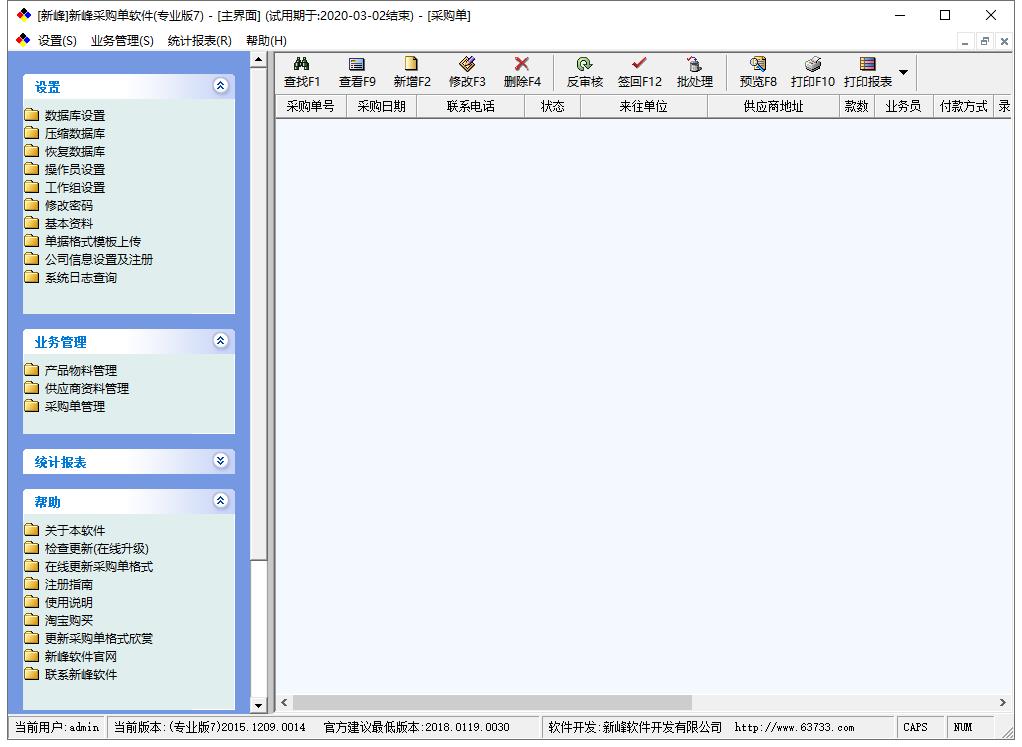Click the 供应商地址 column header
The height and width of the screenshot is (747, 1022).
pyautogui.click(x=773, y=106)
